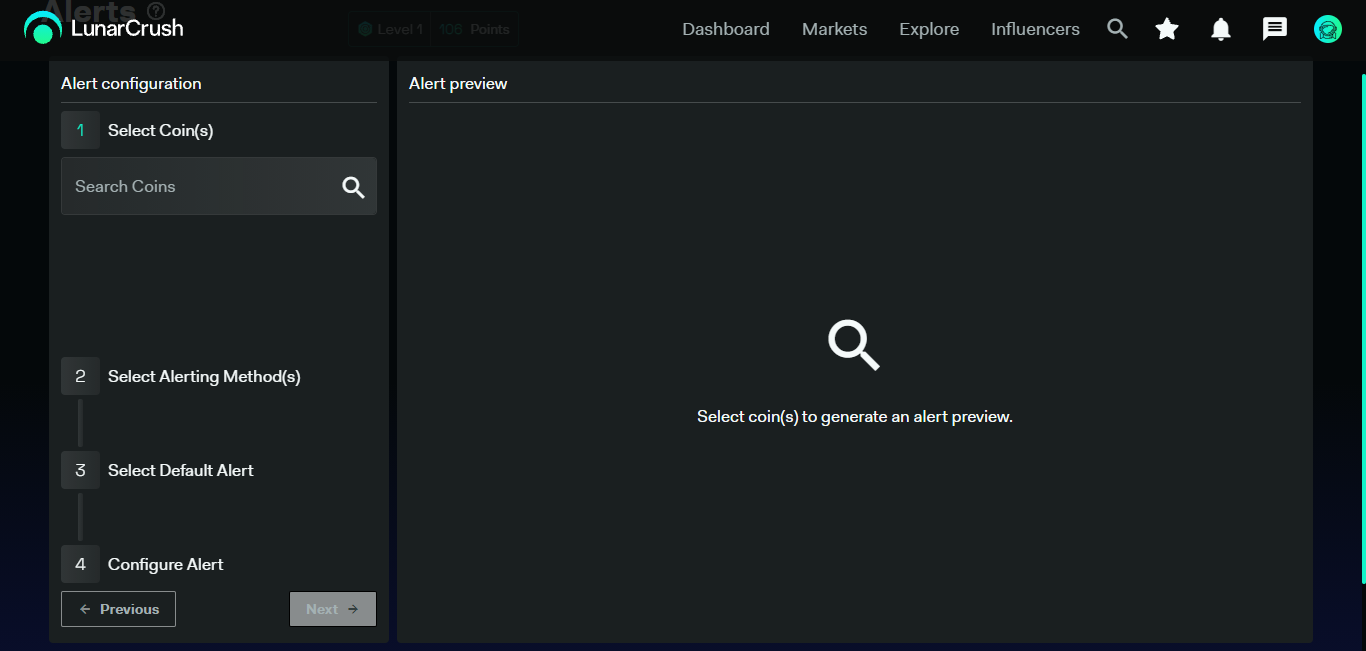Click the page vertical scrollbar
Screen dimensions: 1366x651
tap(1362, 330)
